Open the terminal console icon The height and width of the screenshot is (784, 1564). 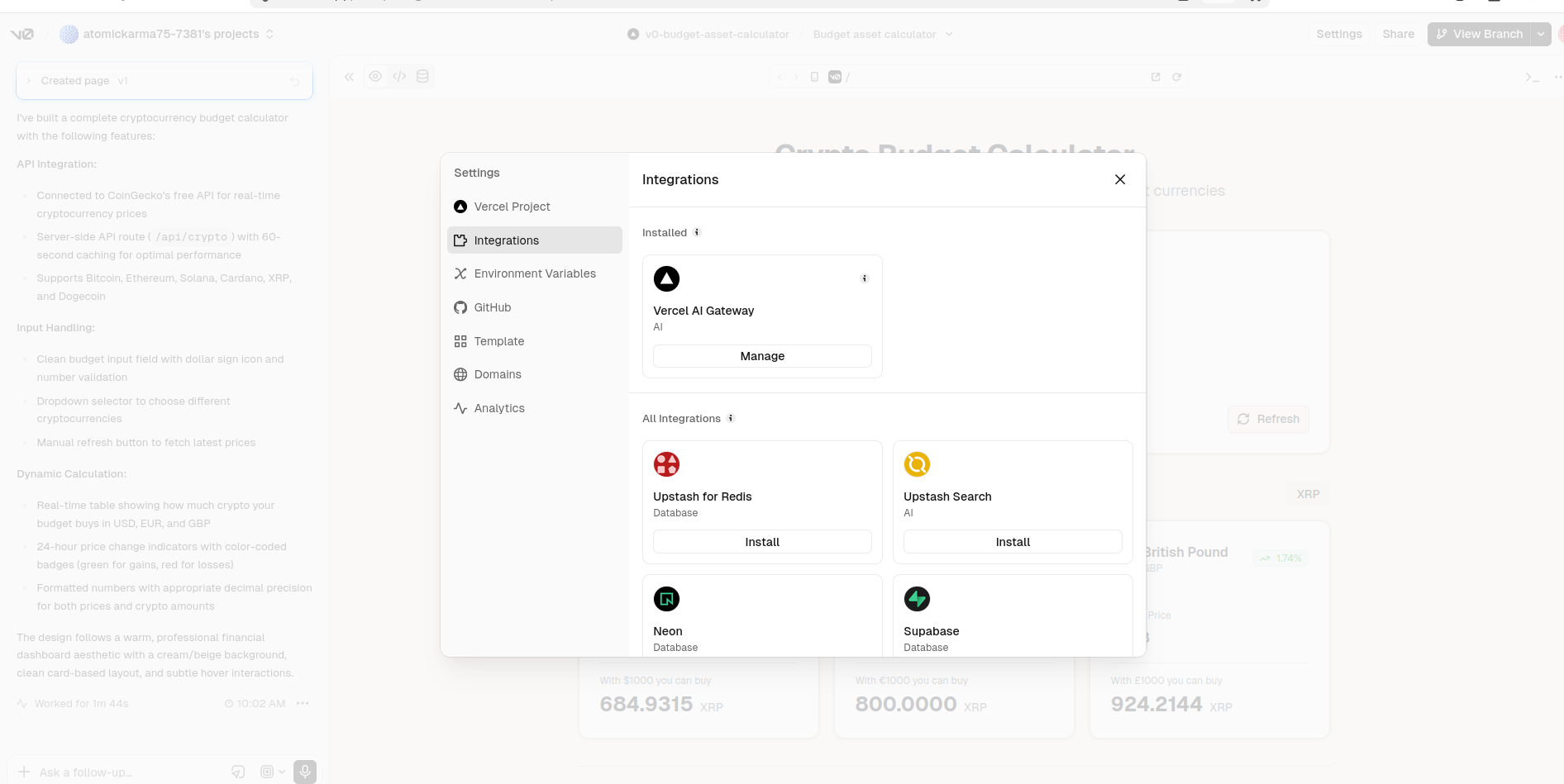[x=1532, y=77]
